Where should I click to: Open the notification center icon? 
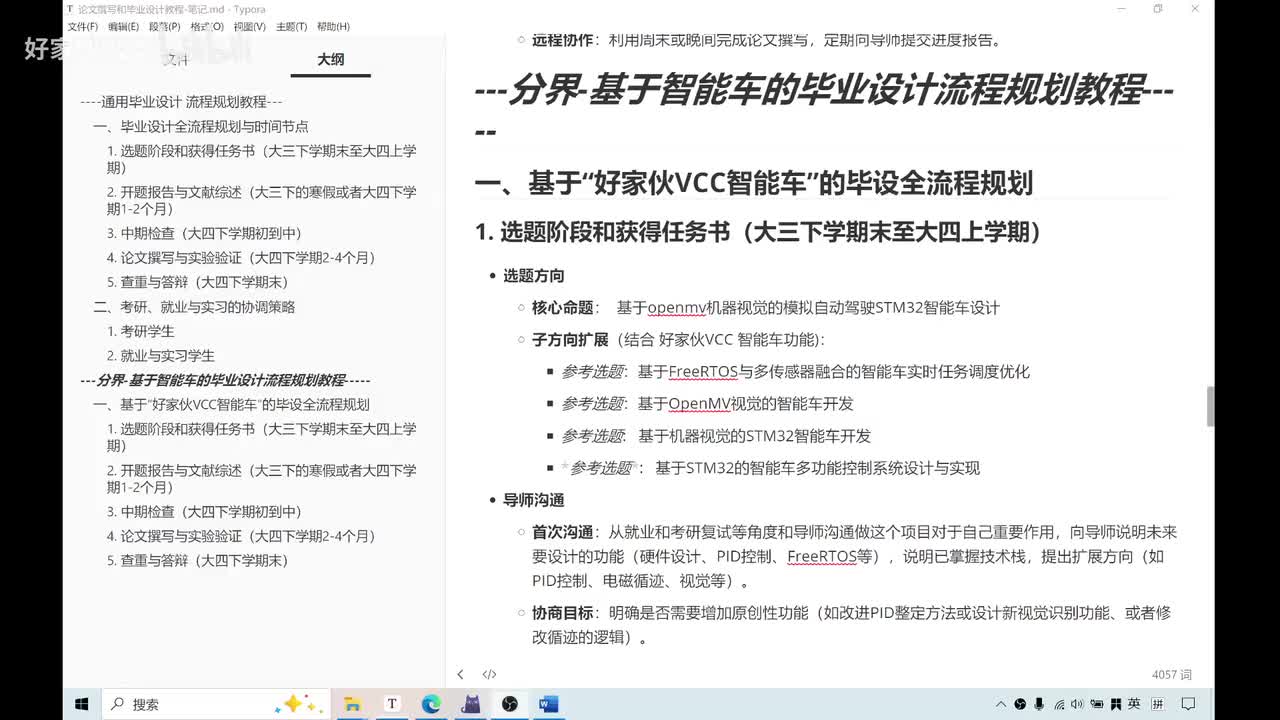point(1188,704)
